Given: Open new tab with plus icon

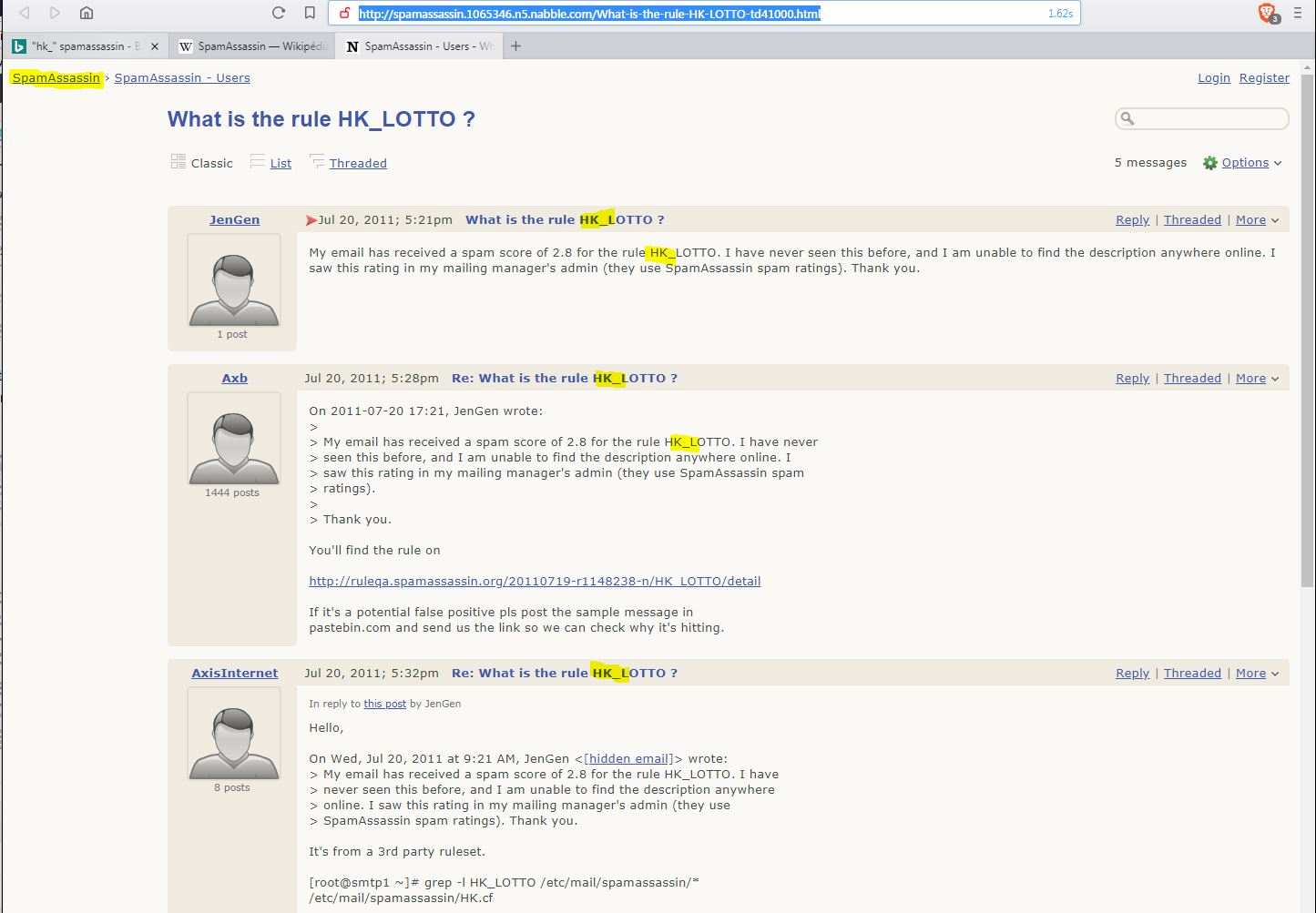Looking at the screenshot, I should [x=515, y=46].
